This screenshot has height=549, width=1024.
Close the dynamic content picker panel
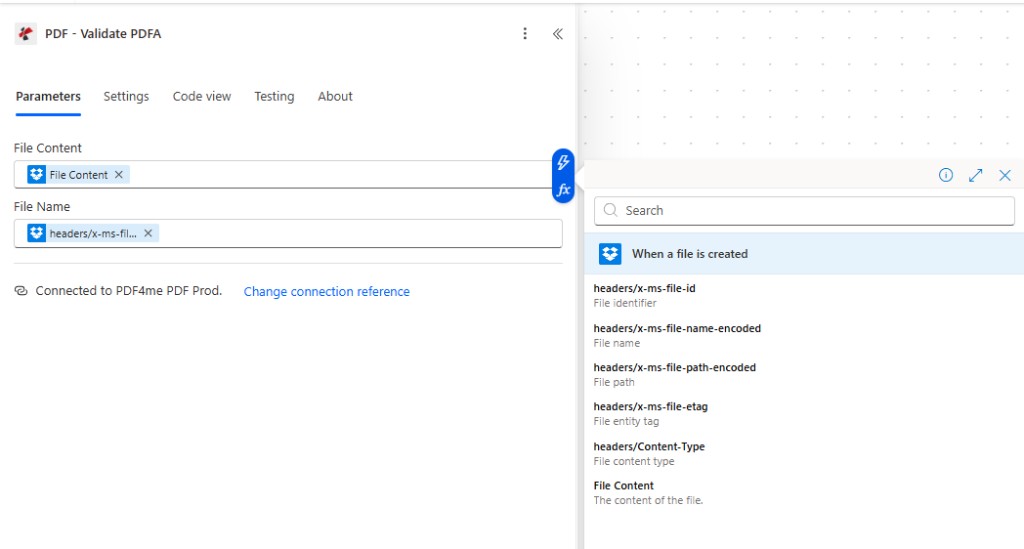(x=1005, y=175)
